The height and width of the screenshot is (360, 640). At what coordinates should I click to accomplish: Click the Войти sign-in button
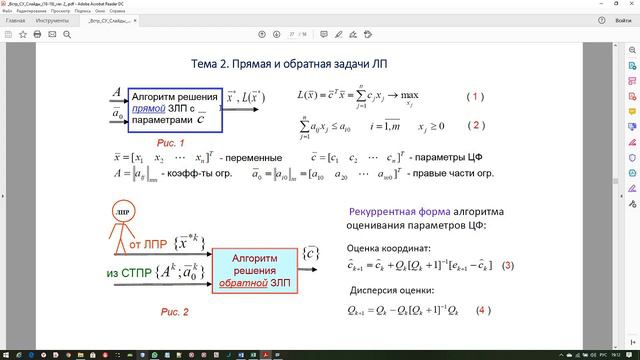[x=623, y=20]
